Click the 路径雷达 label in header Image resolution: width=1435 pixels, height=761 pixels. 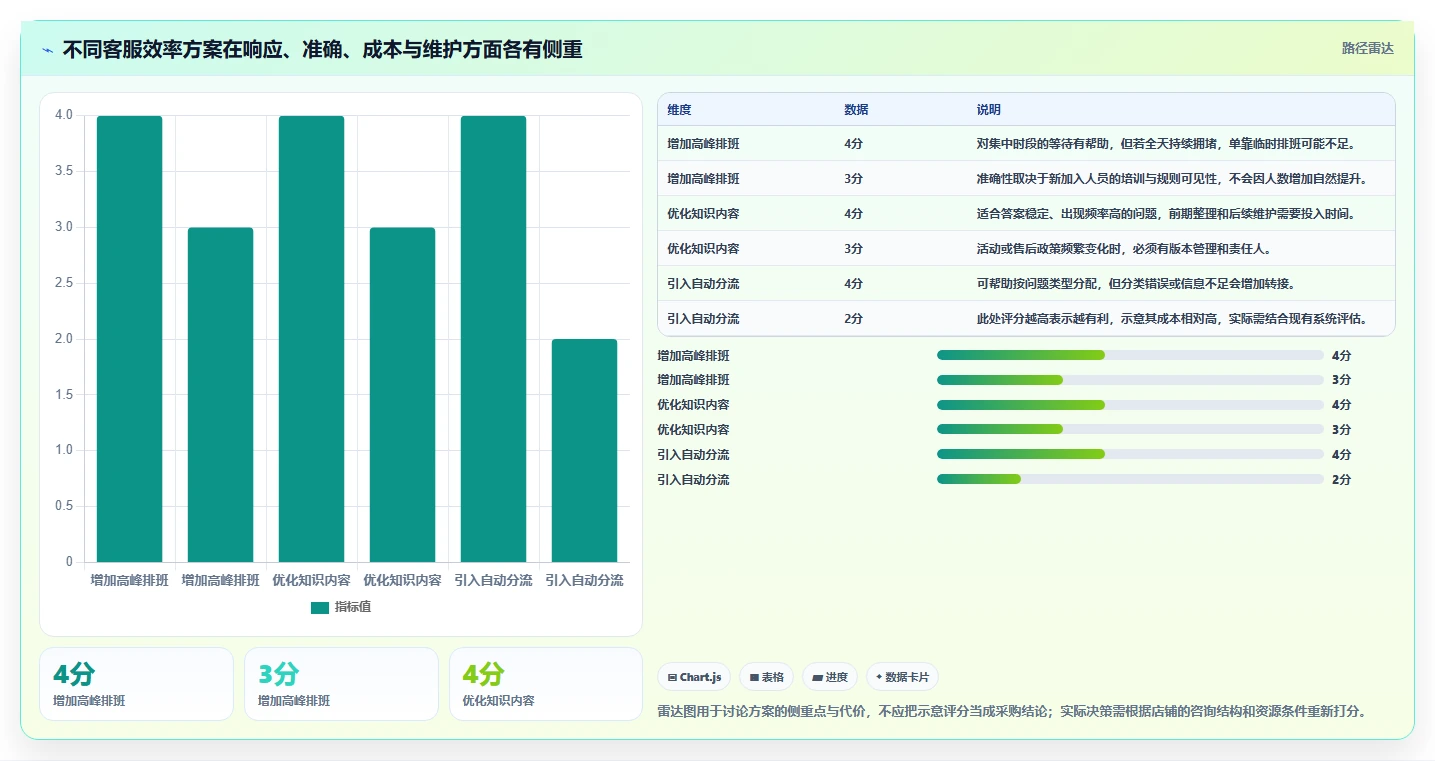tap(1367, 48)
